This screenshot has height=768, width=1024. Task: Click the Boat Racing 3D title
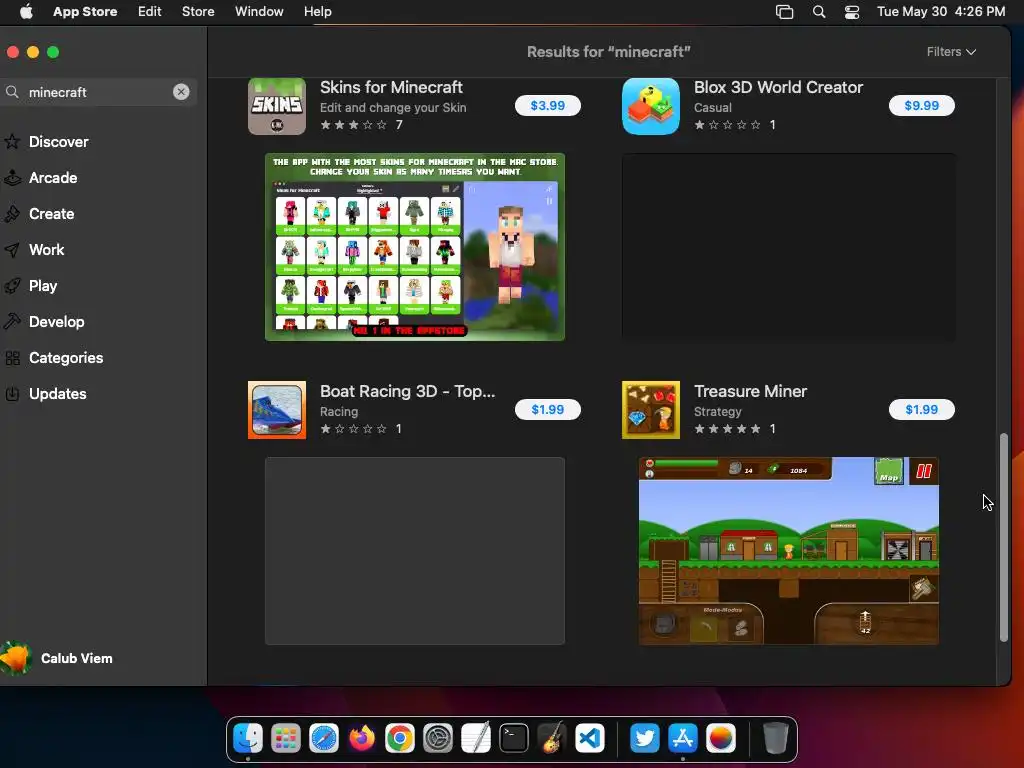[408, 391]
